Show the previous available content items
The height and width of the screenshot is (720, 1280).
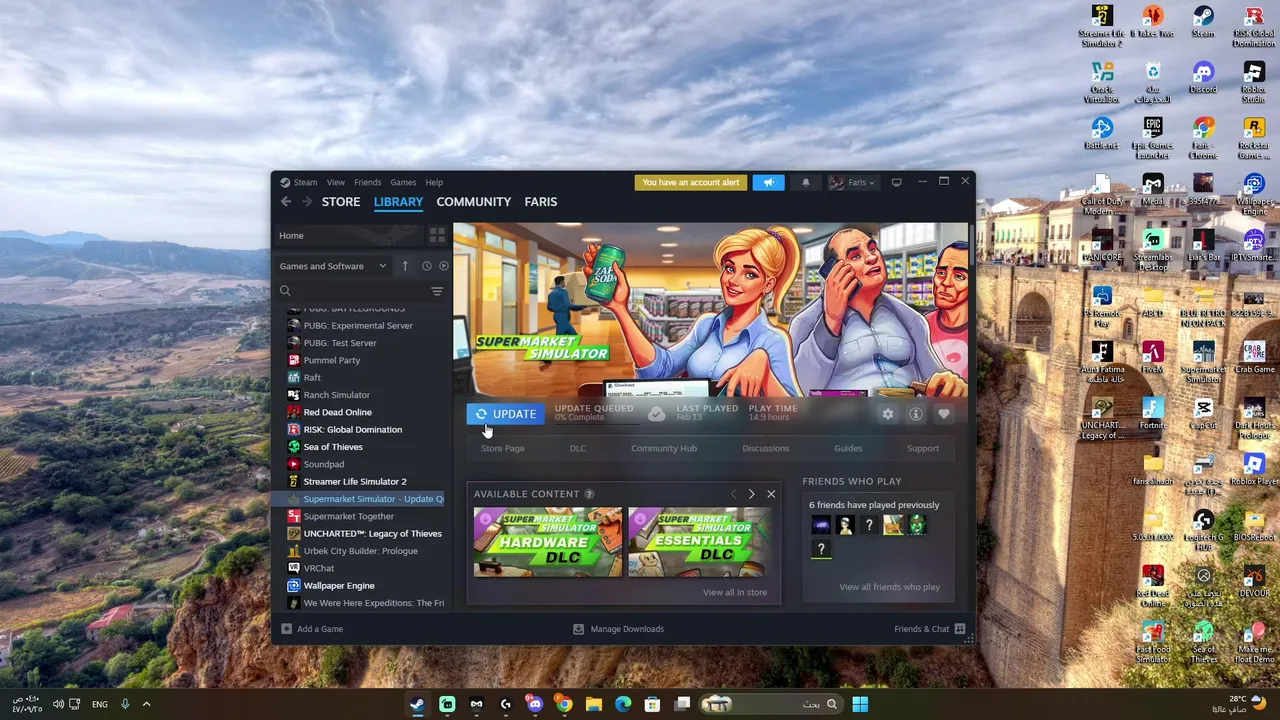(733, 494)
